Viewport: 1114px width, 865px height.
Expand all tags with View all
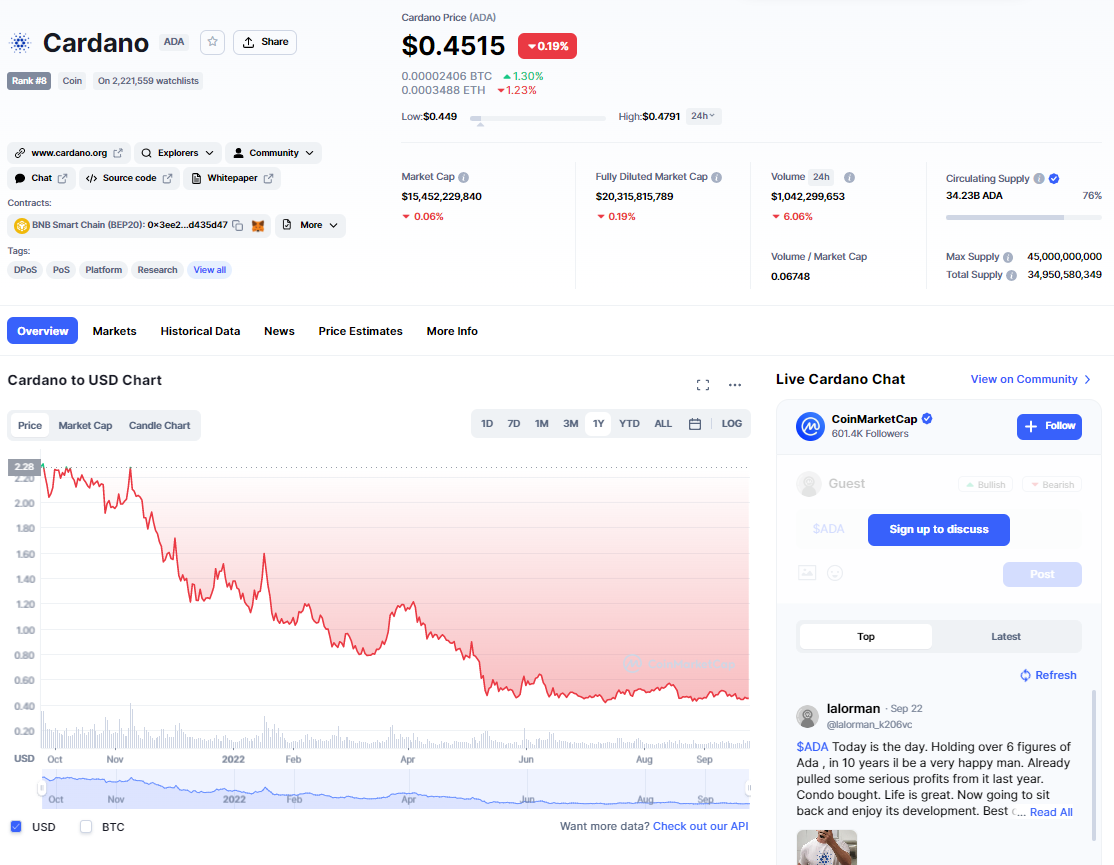point(210,270)
